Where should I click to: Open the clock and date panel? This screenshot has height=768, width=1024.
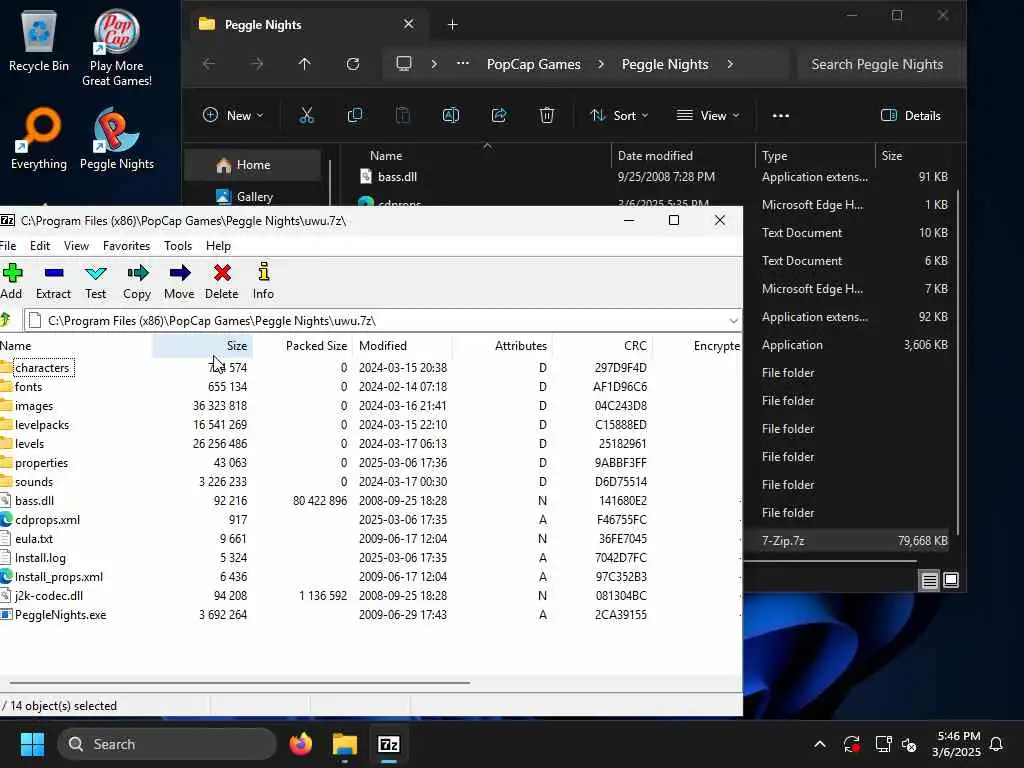[956, 744]
